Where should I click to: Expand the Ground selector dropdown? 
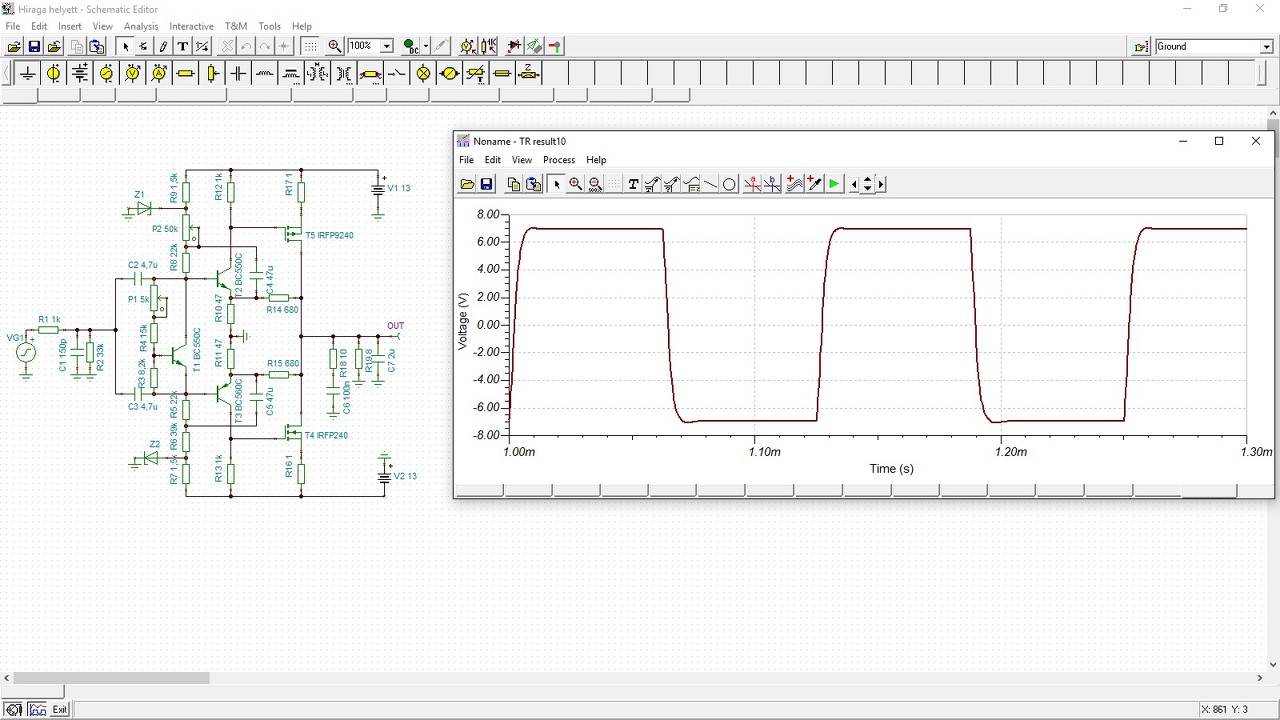pyautogui.click(x=1267, y=47)
